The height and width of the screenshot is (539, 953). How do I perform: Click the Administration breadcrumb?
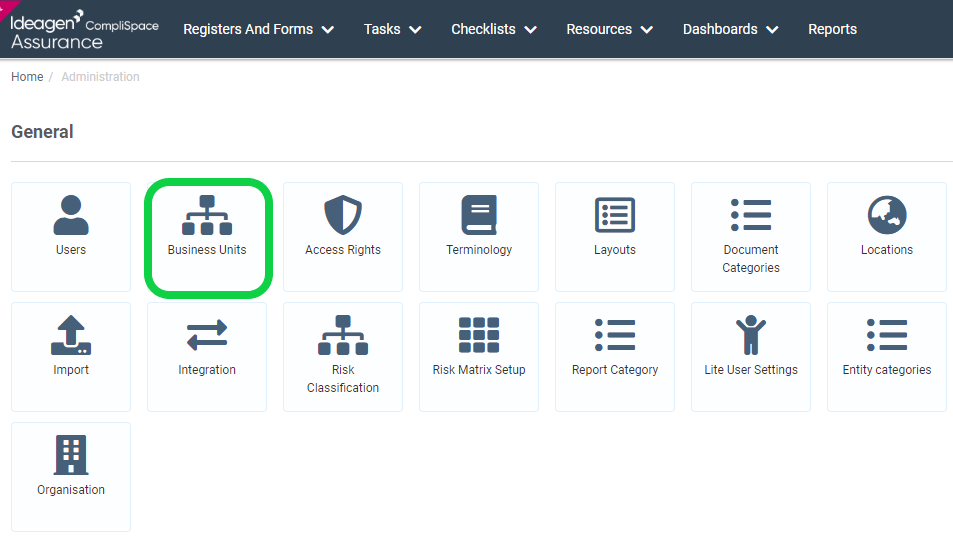(x=100, y=77)
